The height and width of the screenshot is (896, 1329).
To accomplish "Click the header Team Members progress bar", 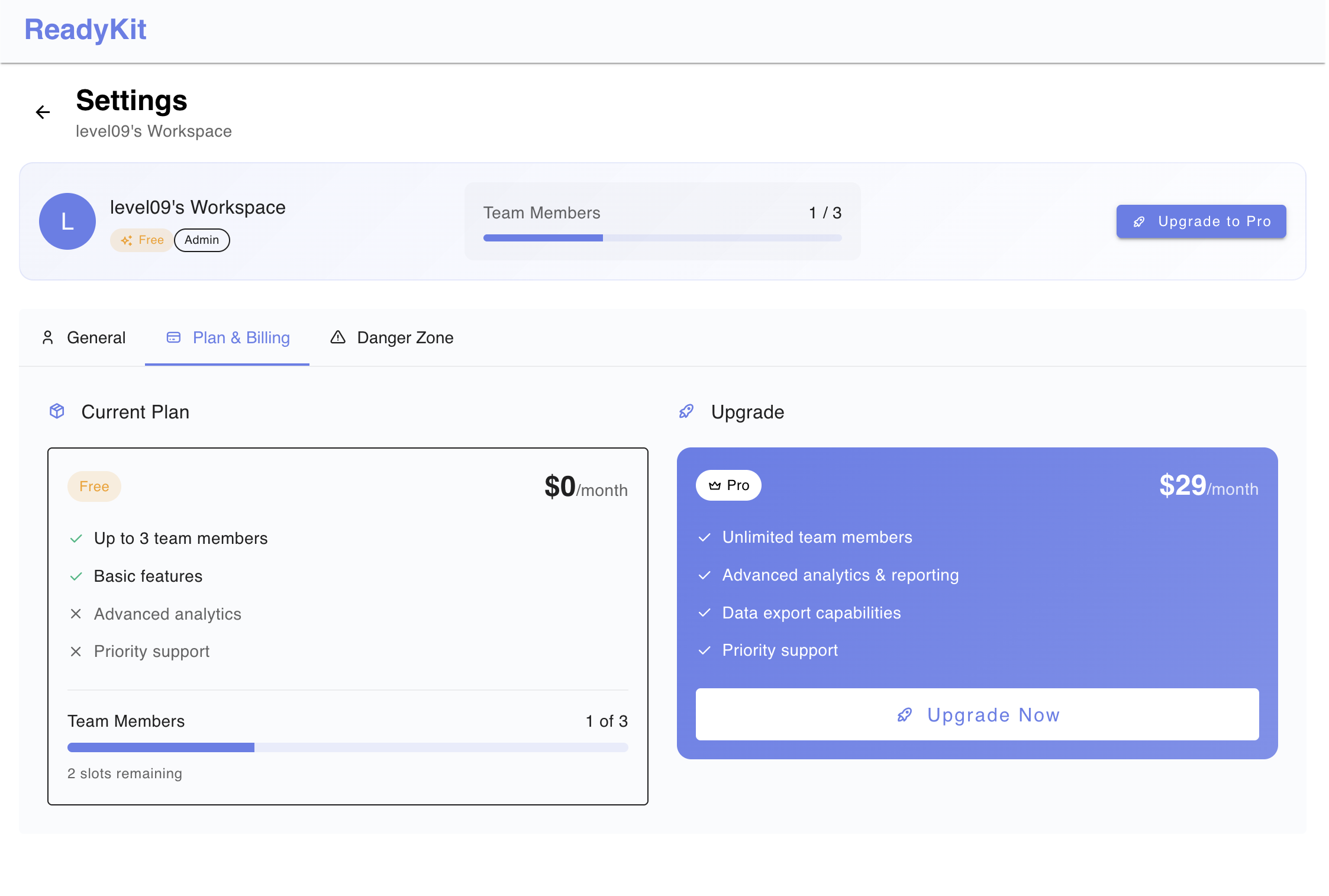I will (662, 238).
